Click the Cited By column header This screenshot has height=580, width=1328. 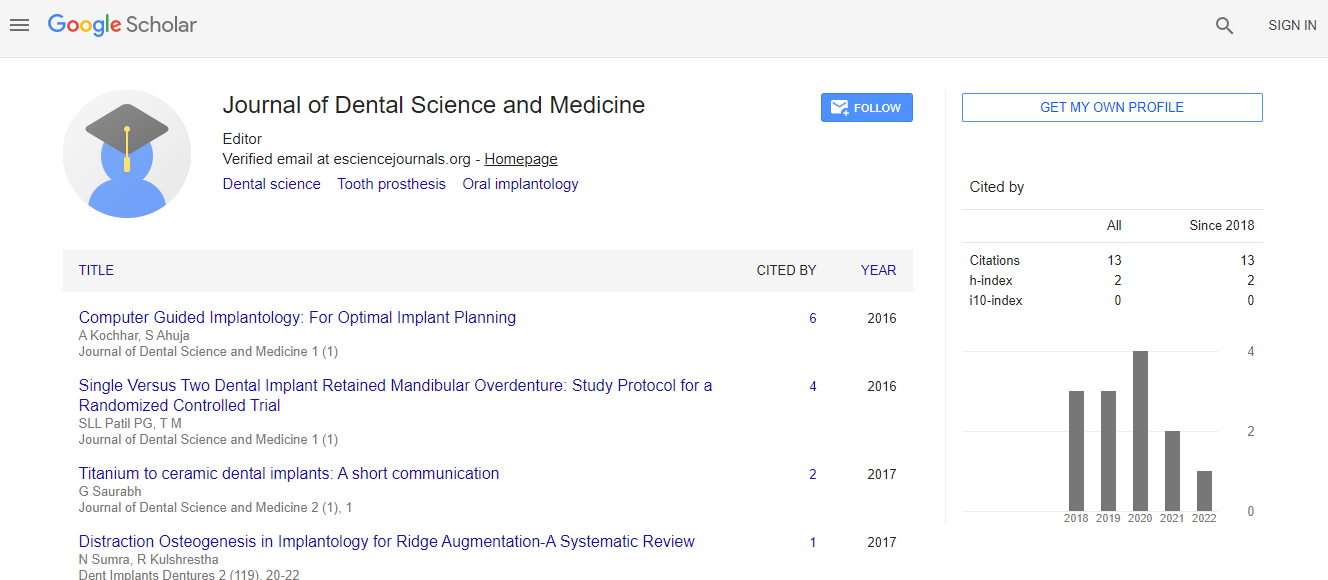click(786, 270)
